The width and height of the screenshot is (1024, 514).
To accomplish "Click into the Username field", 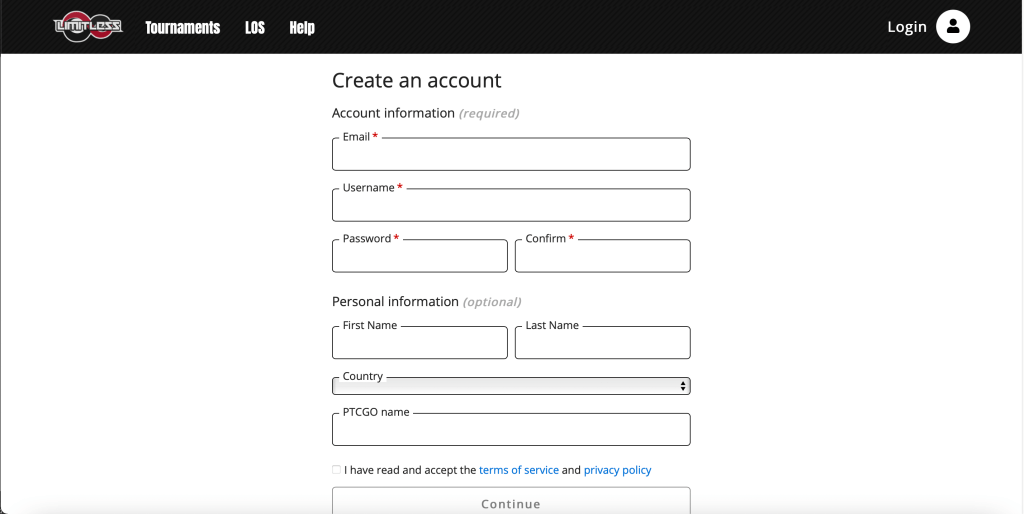I will [511, 207].
